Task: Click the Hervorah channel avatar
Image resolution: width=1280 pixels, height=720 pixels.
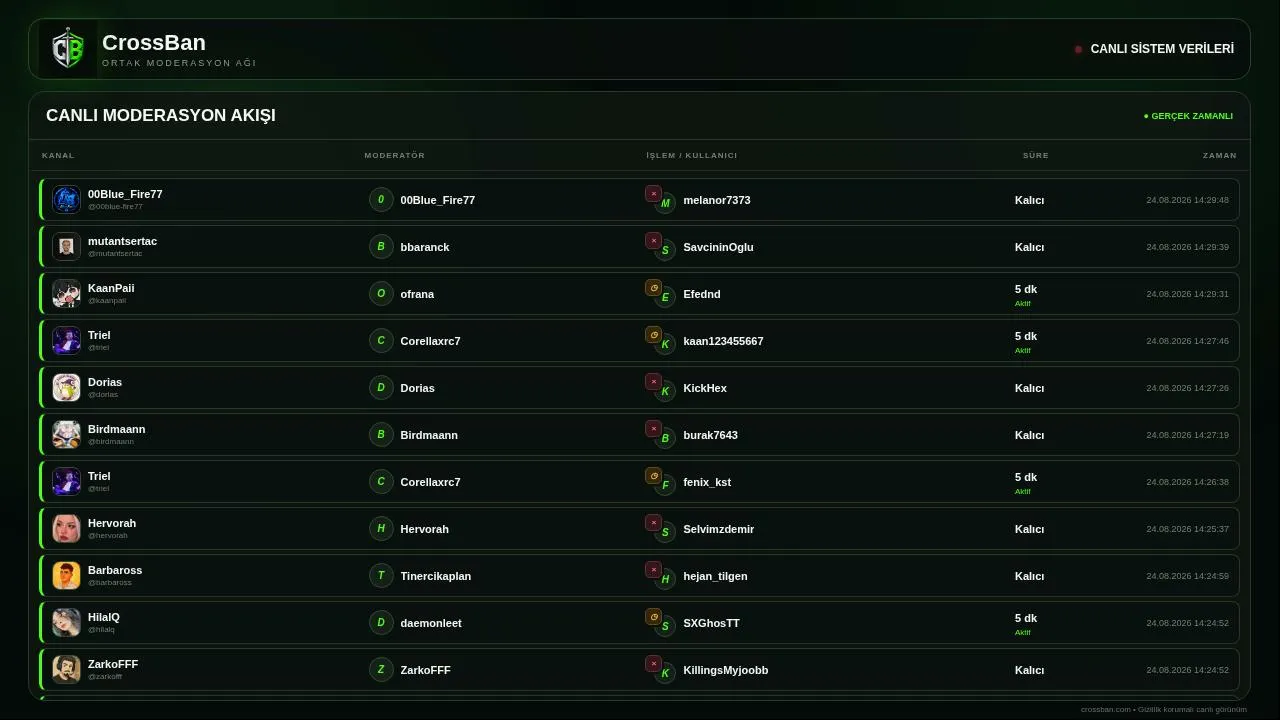Action: point(66,528)
